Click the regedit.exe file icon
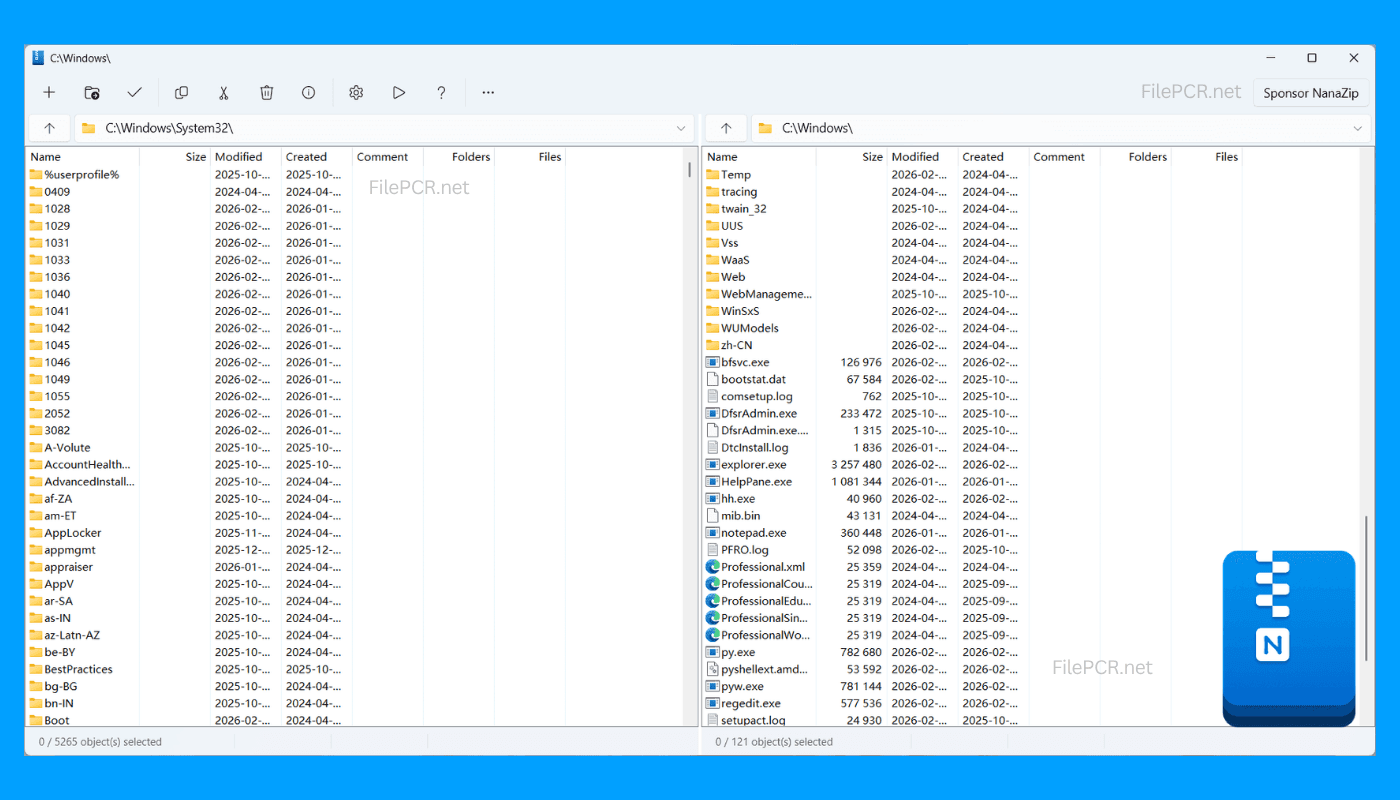The width and height of the screenshot is (1400, 800). point(713,703)
